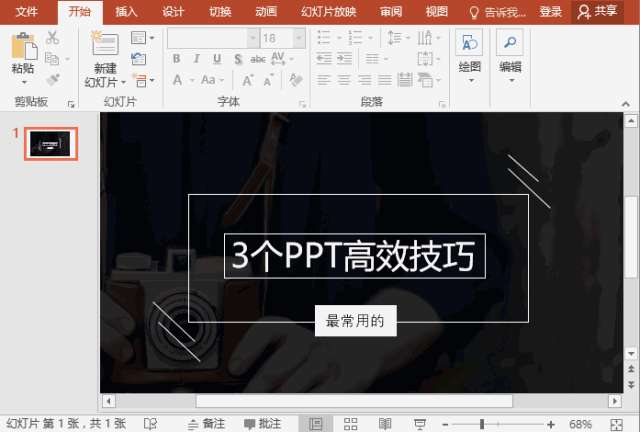Fit slide to current window icon
The image size is (640, 432).
(x=616, y=425)
